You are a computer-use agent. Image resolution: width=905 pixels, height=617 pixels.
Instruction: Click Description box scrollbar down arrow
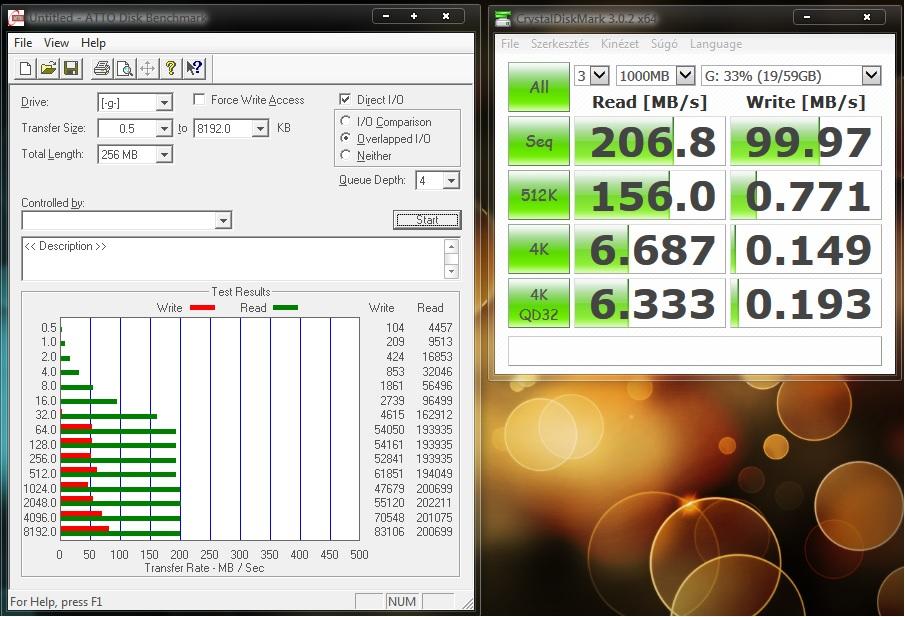click(x=451, y=271)
